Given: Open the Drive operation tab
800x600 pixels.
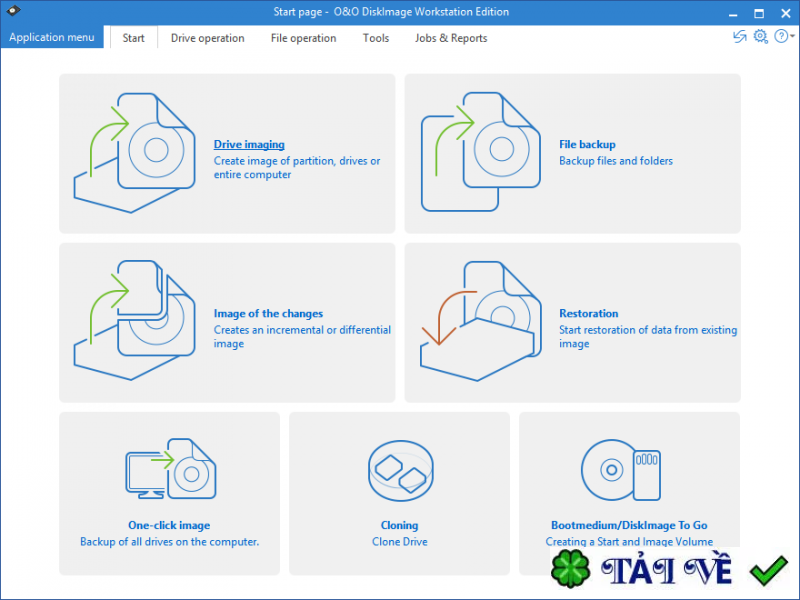Looking at the screenshot, I should click(x=207, y=38).
